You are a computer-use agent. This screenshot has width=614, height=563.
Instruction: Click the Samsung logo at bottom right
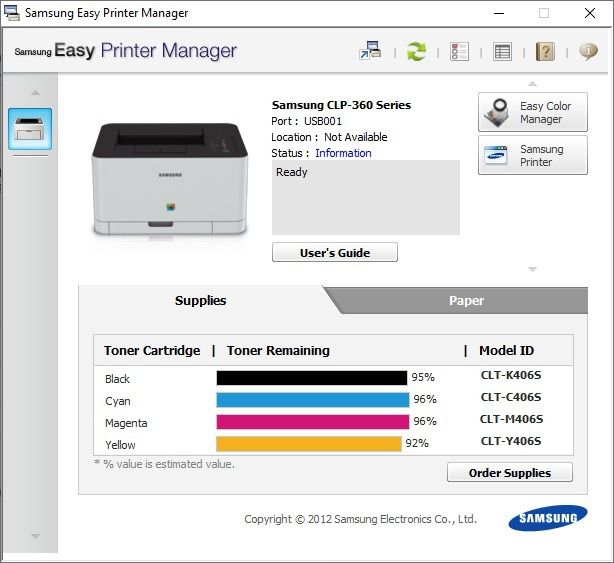548,518
